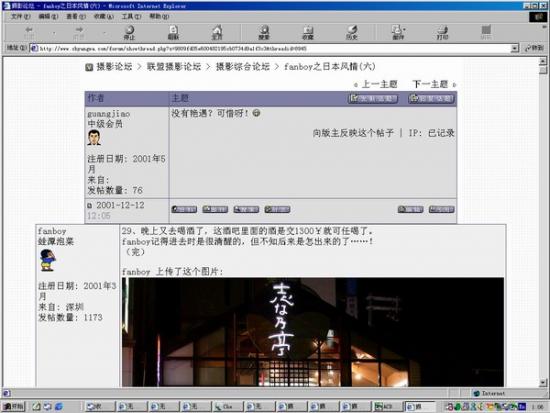Follow the 摄影论坛 breadcrumb link
Screen dimensions: 550x413
[114, 67]
